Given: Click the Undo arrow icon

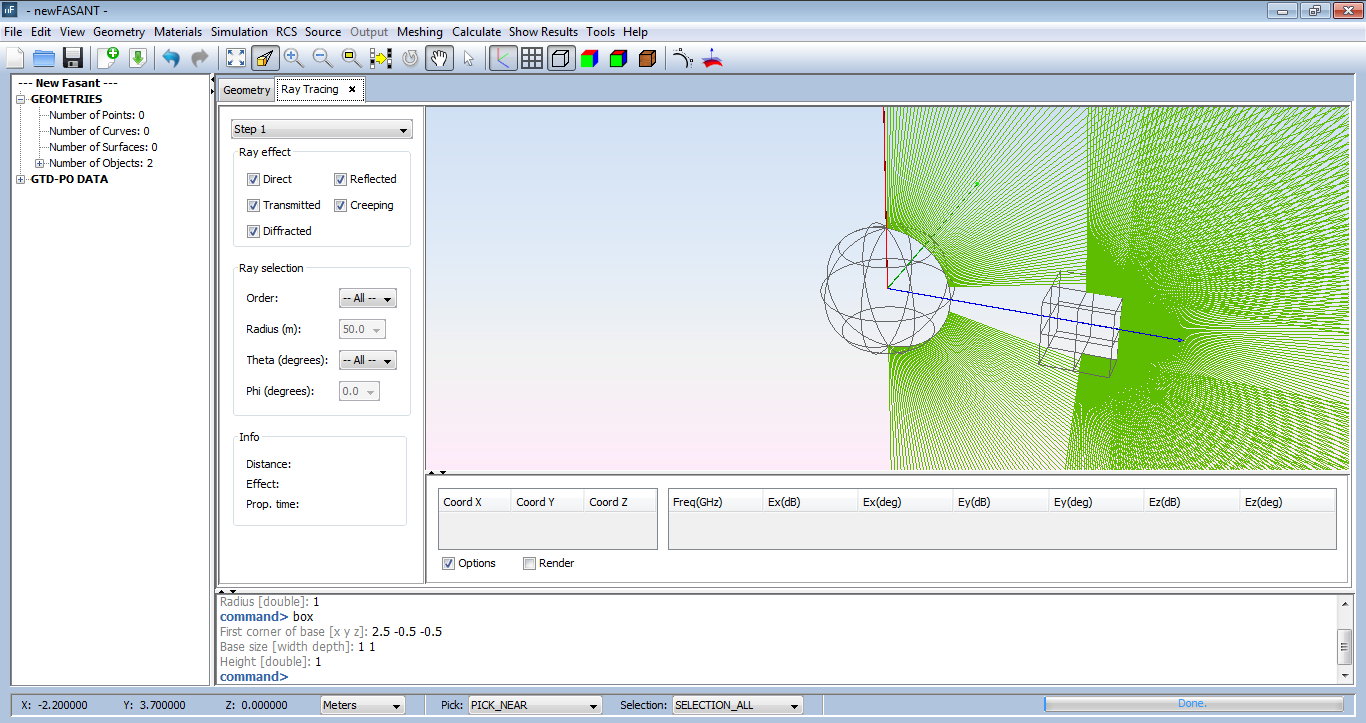Looking at the screenshot, I should [169, 58].
